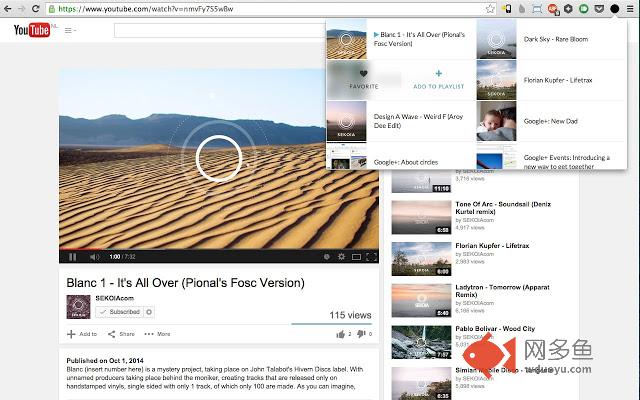The width and height of the screenshot is (640, 400).
Task: Seek on the video progress bar
Action: (x=219, y=249)
